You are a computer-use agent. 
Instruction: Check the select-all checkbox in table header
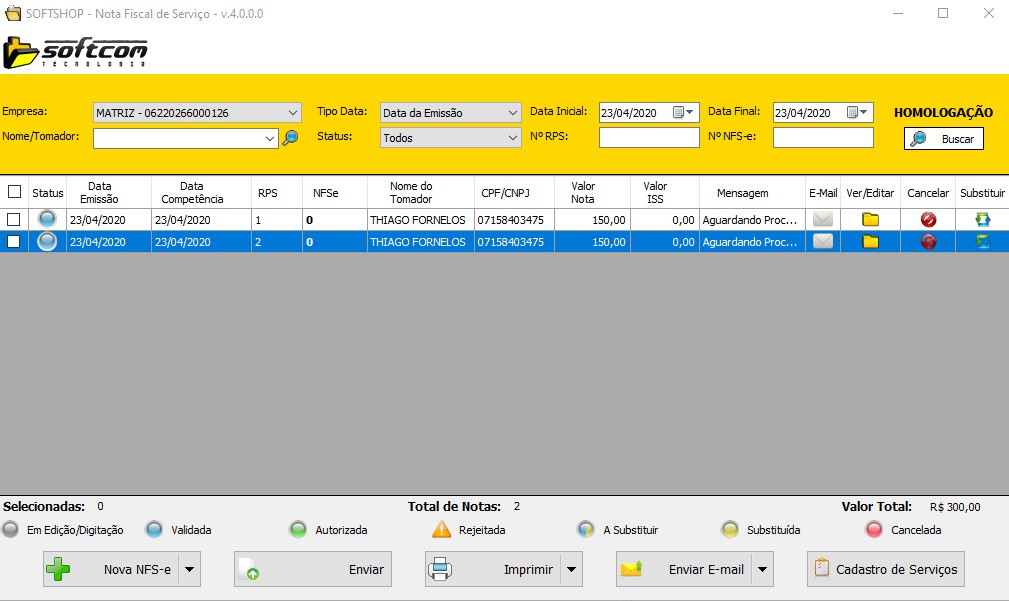[x=14, y=192]
